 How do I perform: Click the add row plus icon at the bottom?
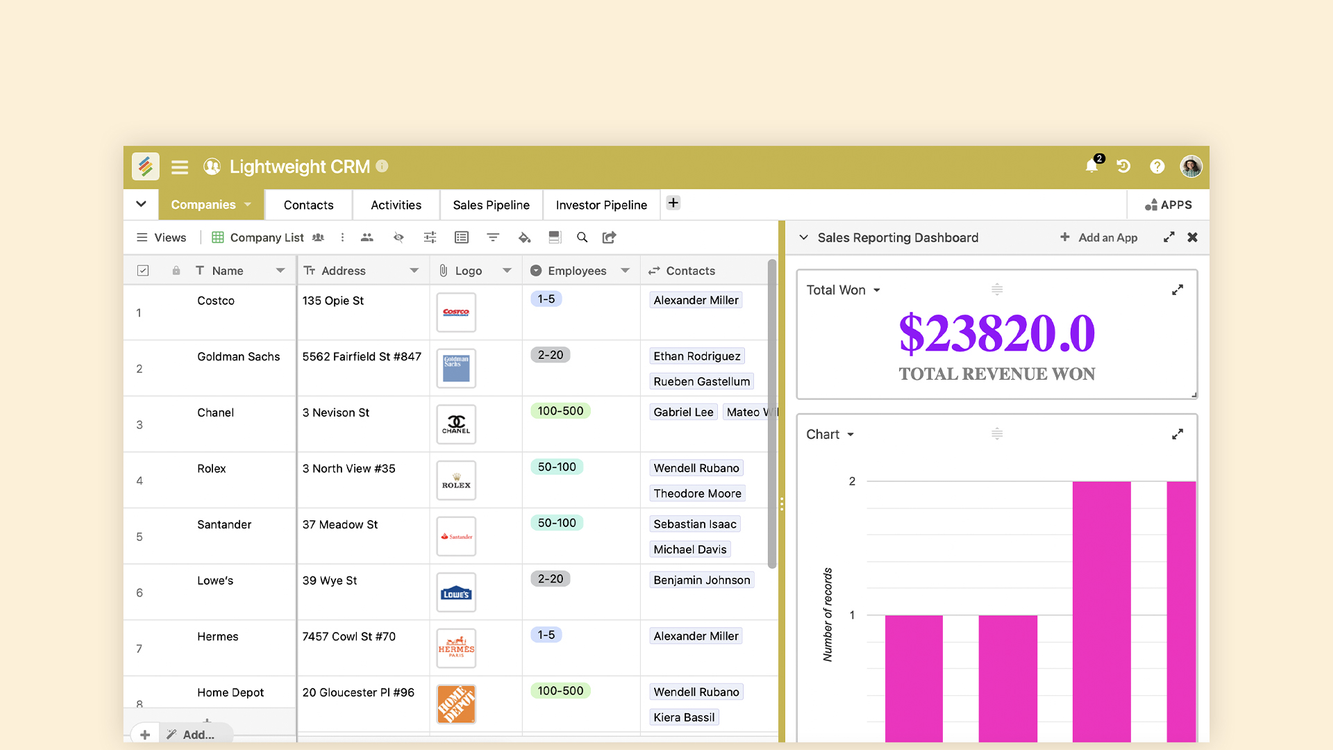(x=145, y=735)
